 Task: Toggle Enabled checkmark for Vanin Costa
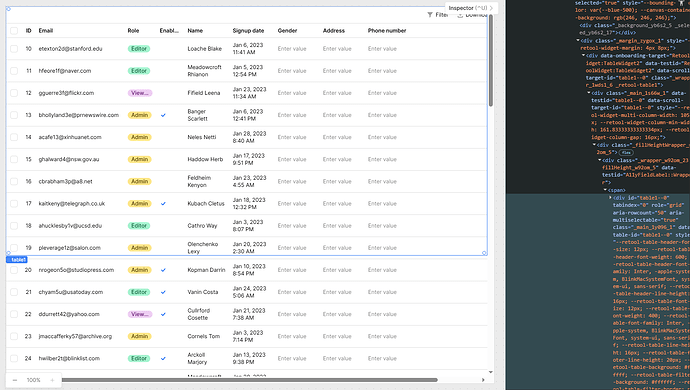[x=163, y=292]
